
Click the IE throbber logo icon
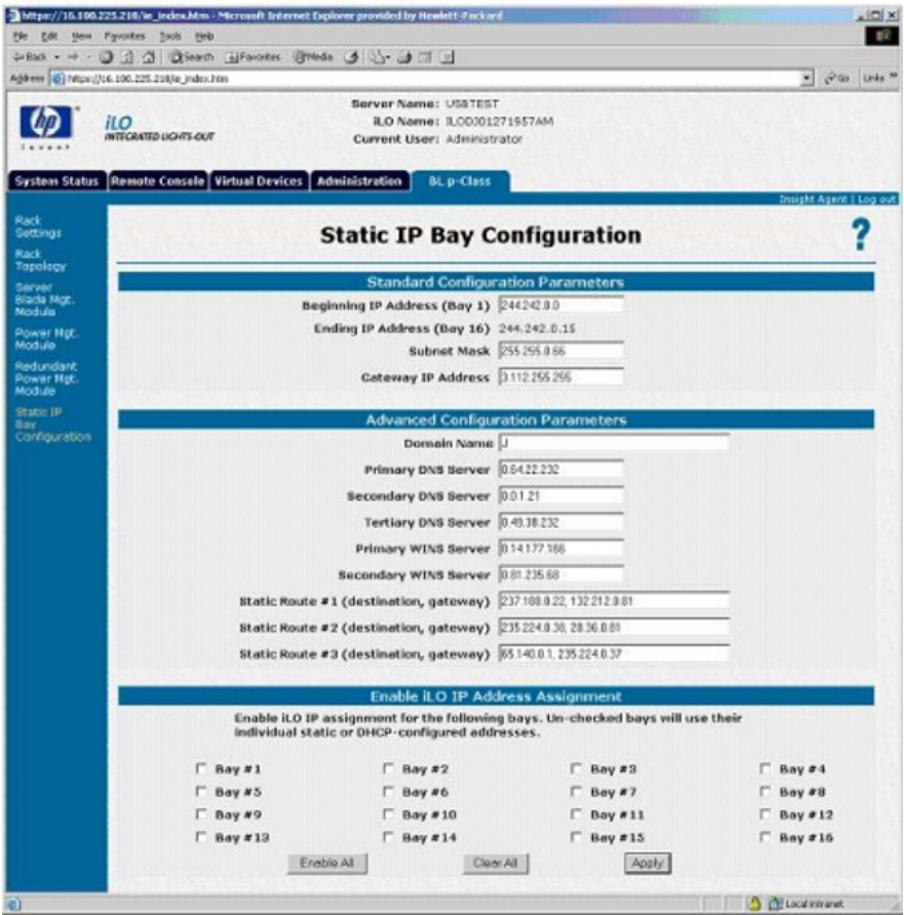(x=882, y=36)
